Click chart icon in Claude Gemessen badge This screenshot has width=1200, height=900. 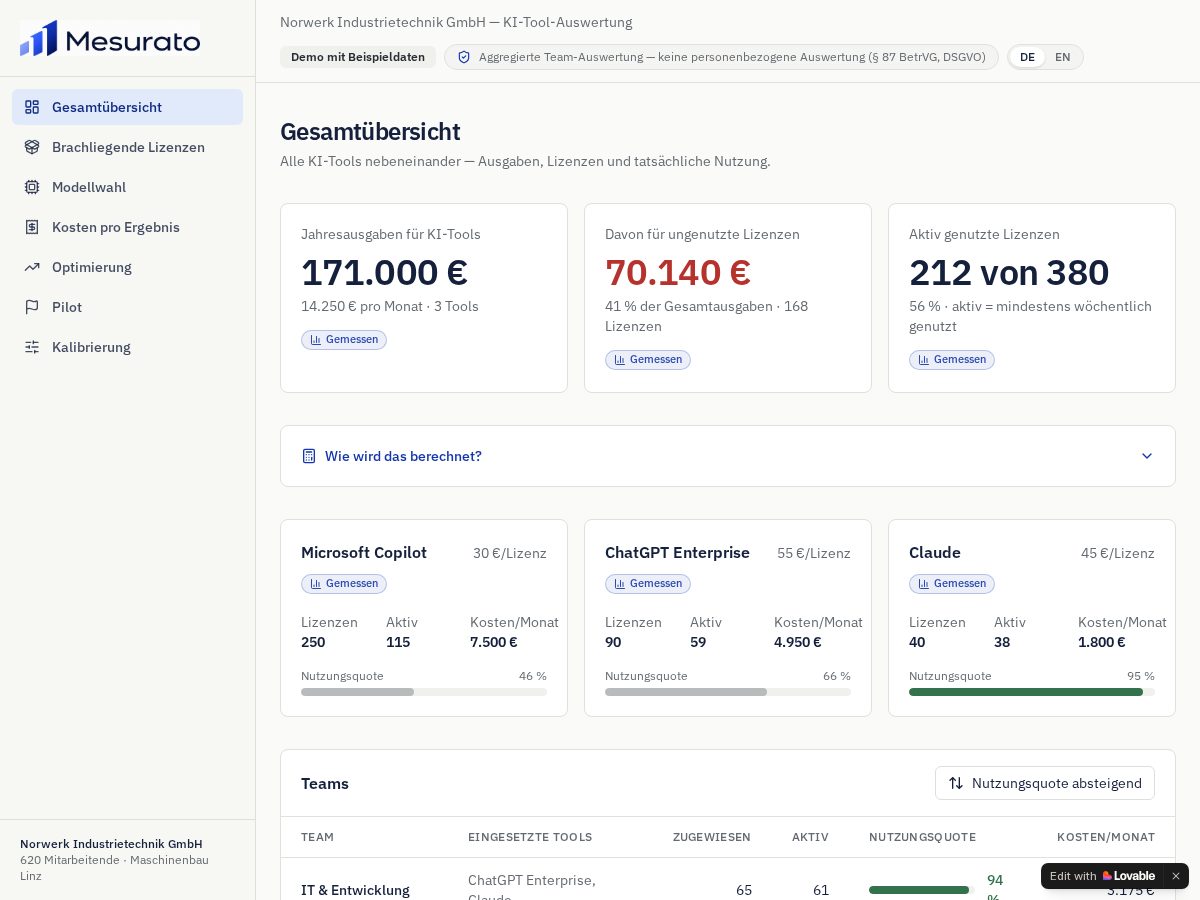(924, 584)
